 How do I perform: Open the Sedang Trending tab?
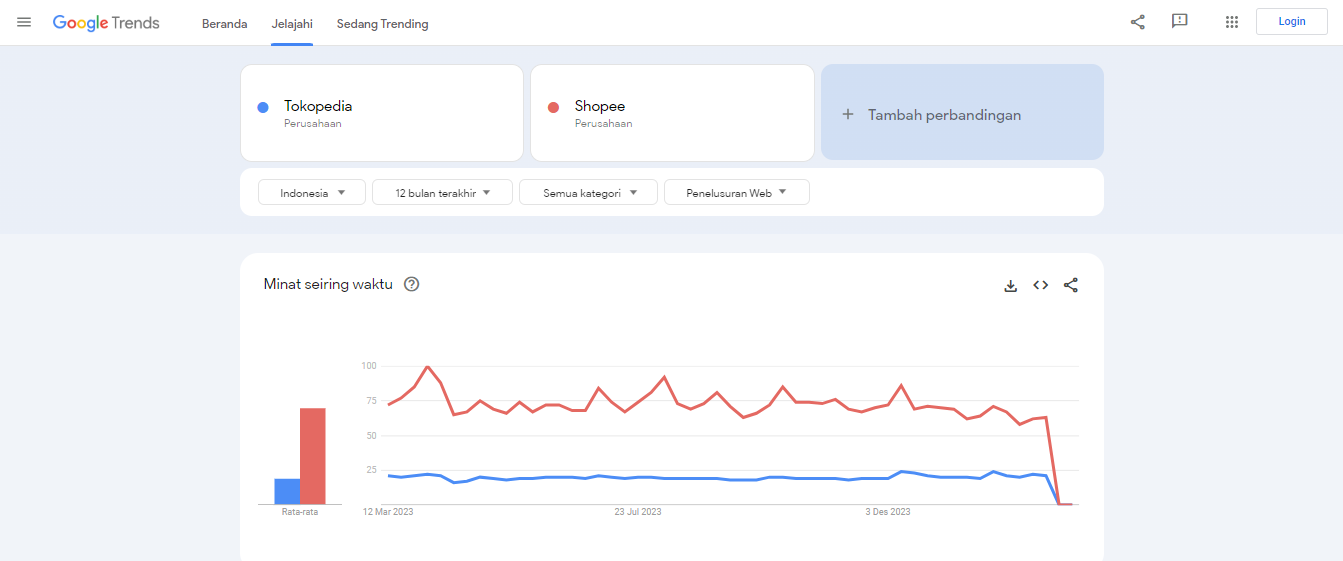382,24
